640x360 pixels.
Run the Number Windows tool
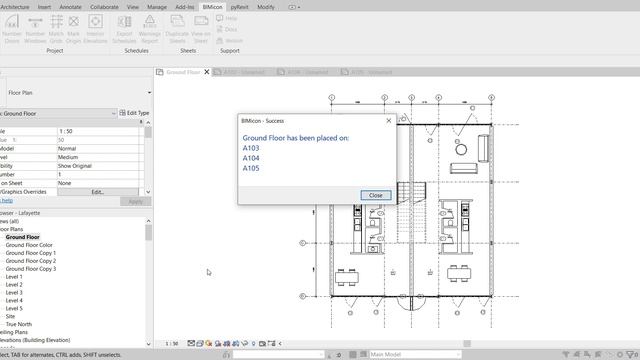(x=35, y=29)
